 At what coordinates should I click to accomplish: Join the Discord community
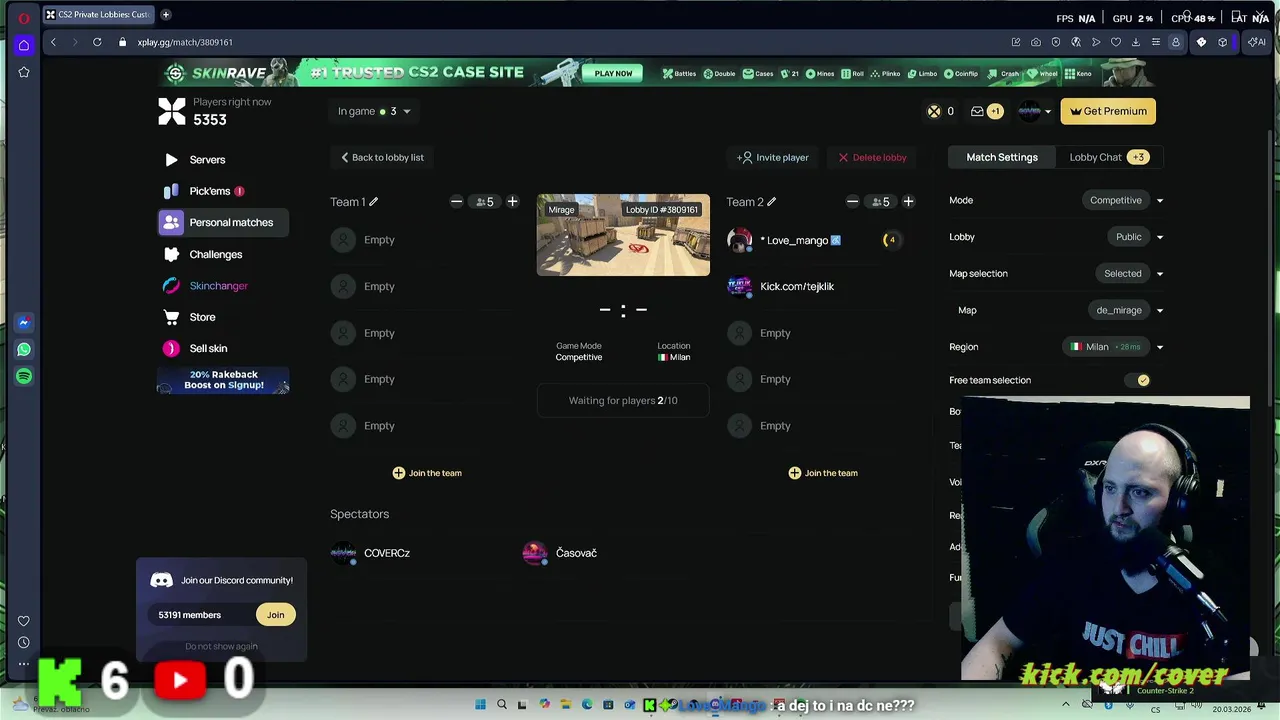pyautogui.click(x=275, y=615)
